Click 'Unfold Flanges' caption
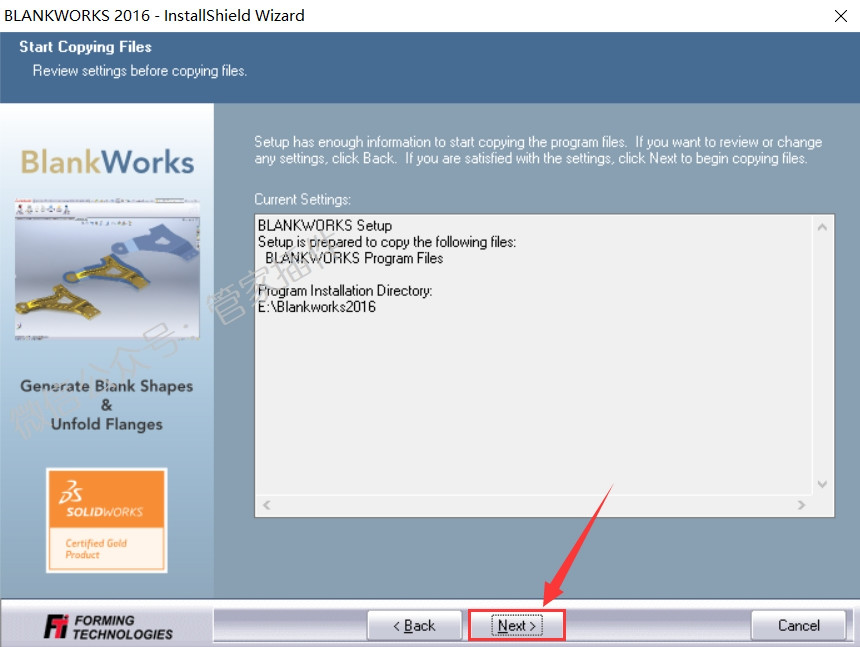This screenshot has width=860, height=647. (x=107, y=424)
